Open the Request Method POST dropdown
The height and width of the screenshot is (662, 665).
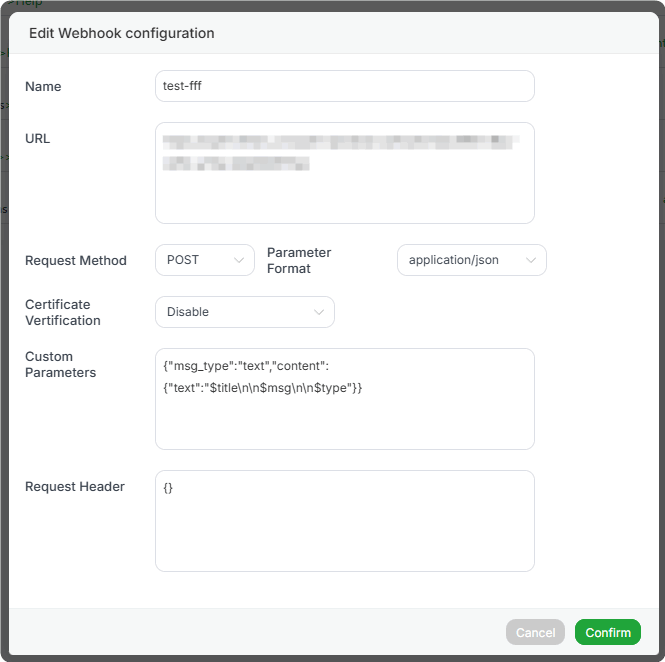click(x=205, y=260)
